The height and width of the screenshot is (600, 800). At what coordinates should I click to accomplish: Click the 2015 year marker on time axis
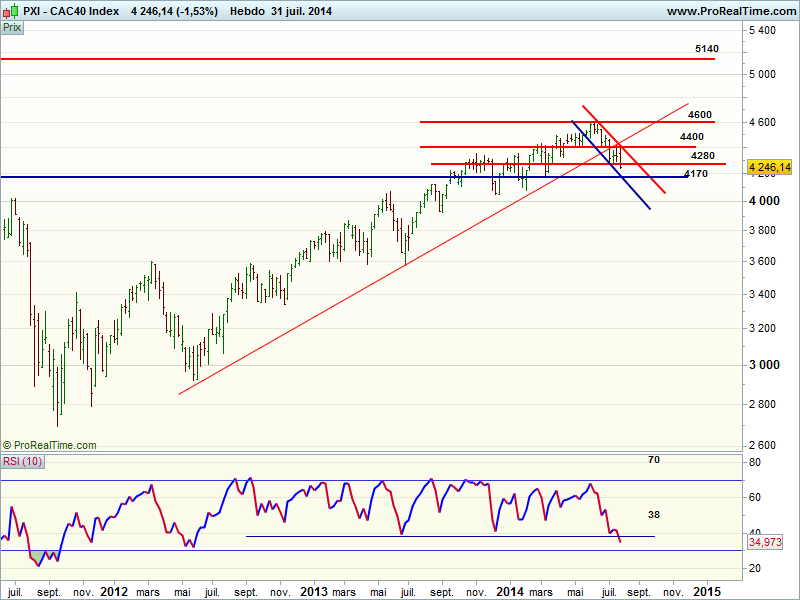point(707,590)
